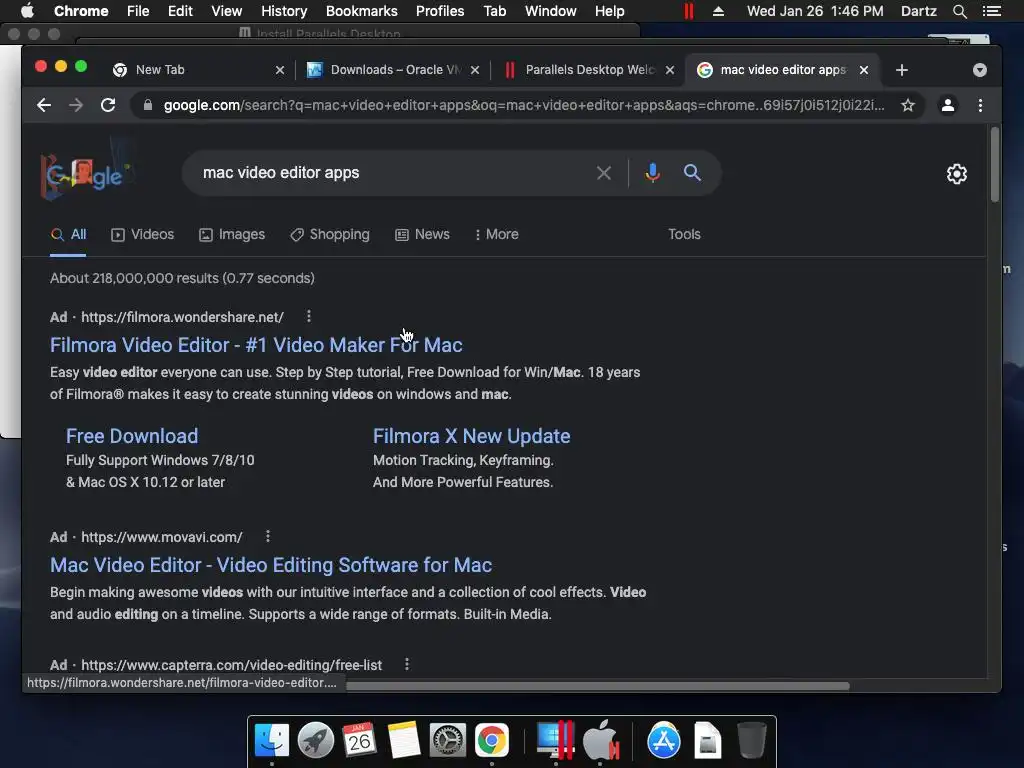Open the App Store from the Dock
The width and height of the screenshot is (1024, 768).
[x=664, y=740]
